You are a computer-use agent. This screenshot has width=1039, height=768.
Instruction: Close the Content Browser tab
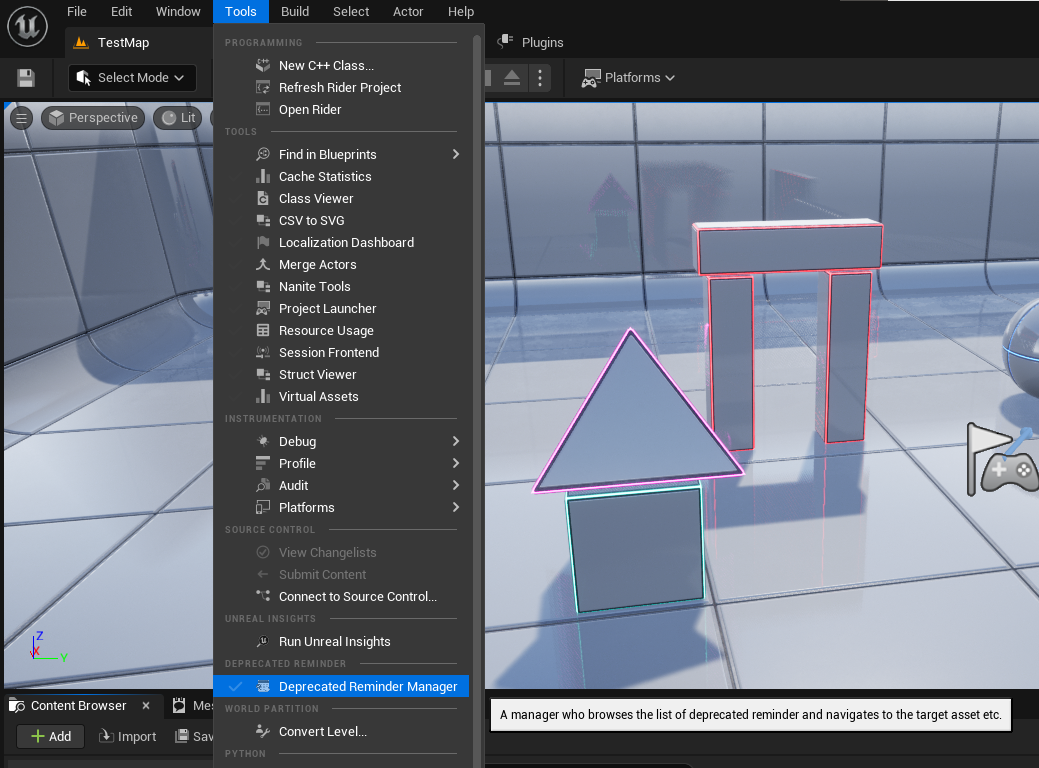(x=146, y=706)
